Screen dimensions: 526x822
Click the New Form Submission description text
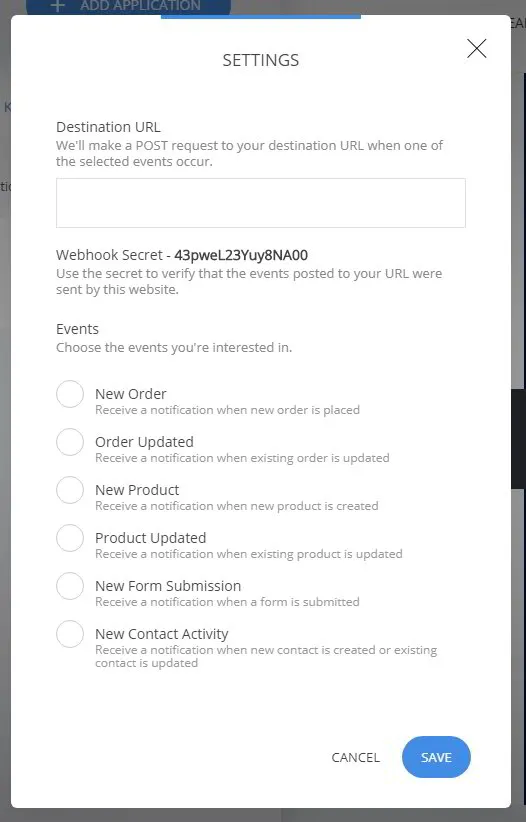227,602
